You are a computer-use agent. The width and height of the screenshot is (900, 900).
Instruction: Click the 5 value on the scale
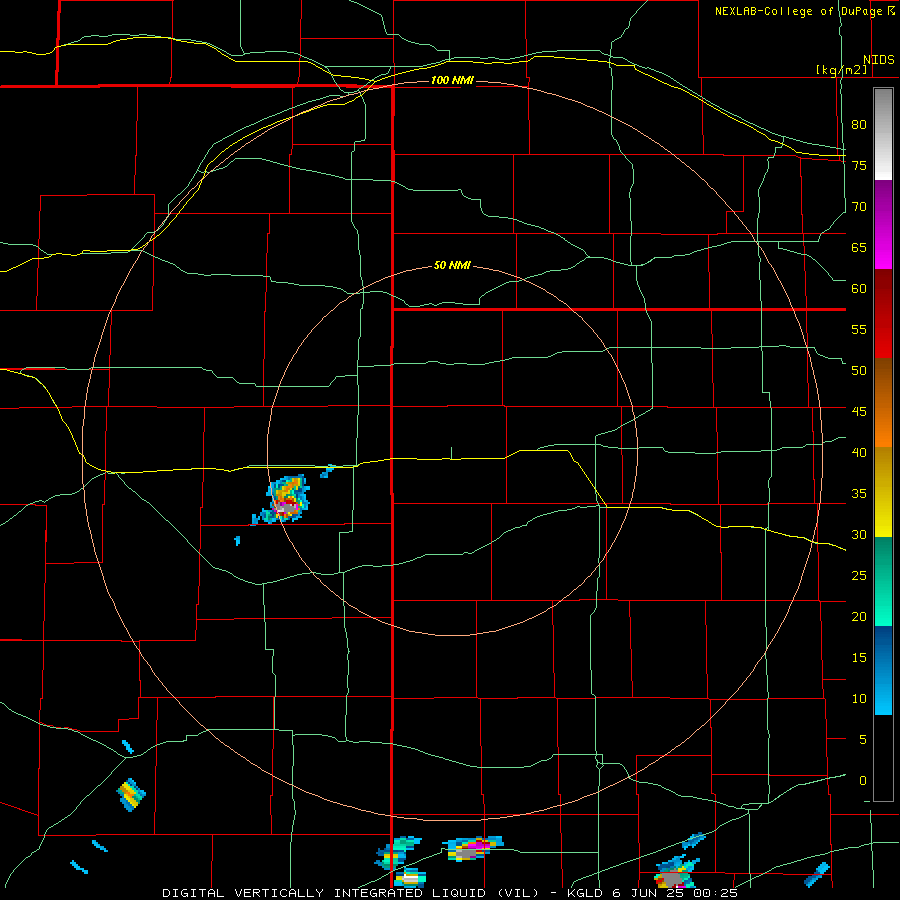tap(863, 739)
